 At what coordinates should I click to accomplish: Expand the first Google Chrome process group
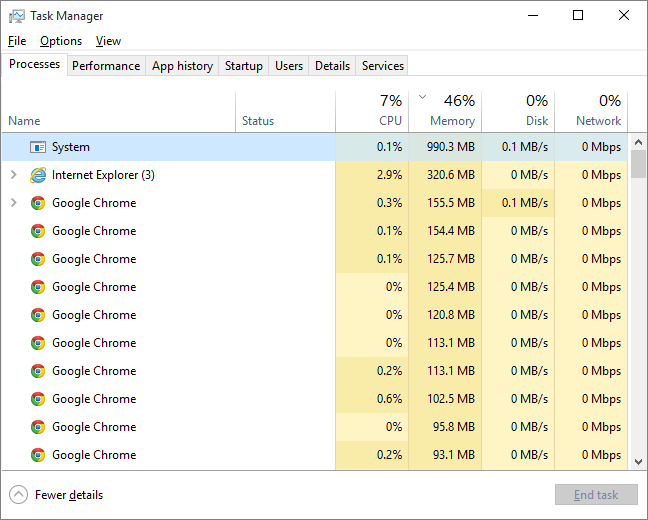click(x=13, y=203)
